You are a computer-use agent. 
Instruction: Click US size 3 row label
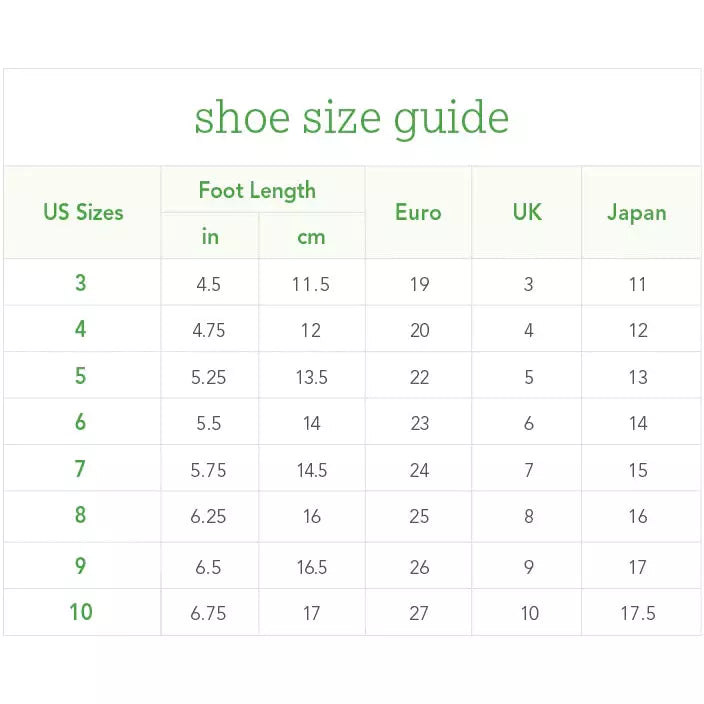point(81,283)
